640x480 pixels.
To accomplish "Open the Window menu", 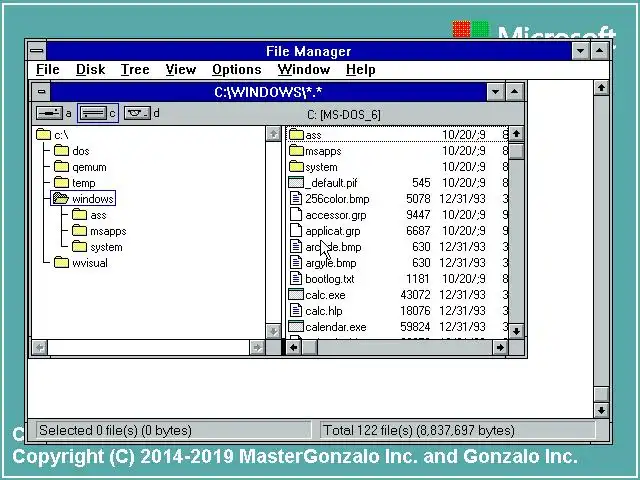I will point(304,70).
